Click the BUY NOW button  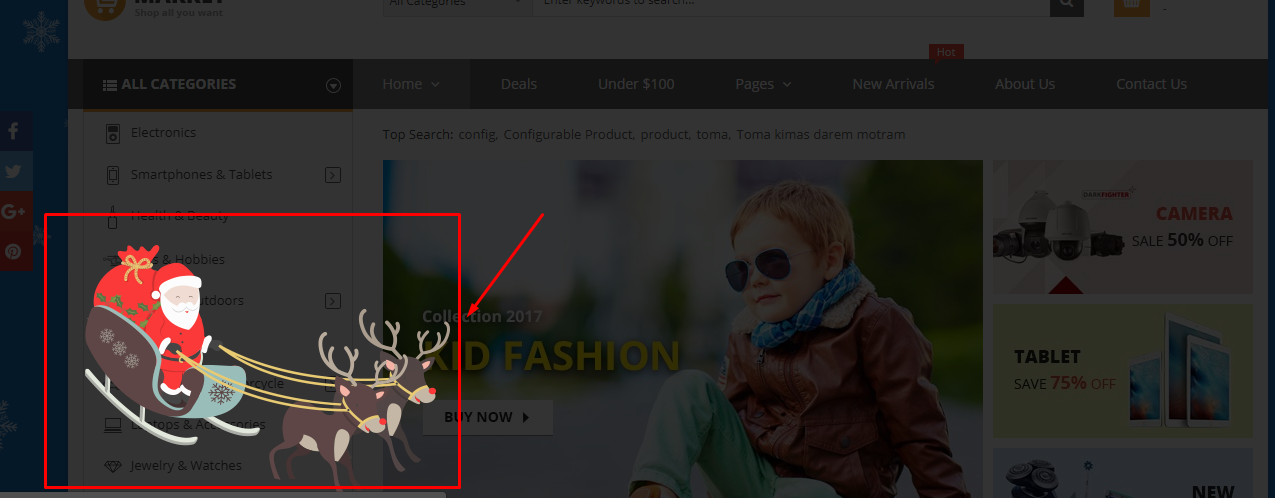click(487, 417)
